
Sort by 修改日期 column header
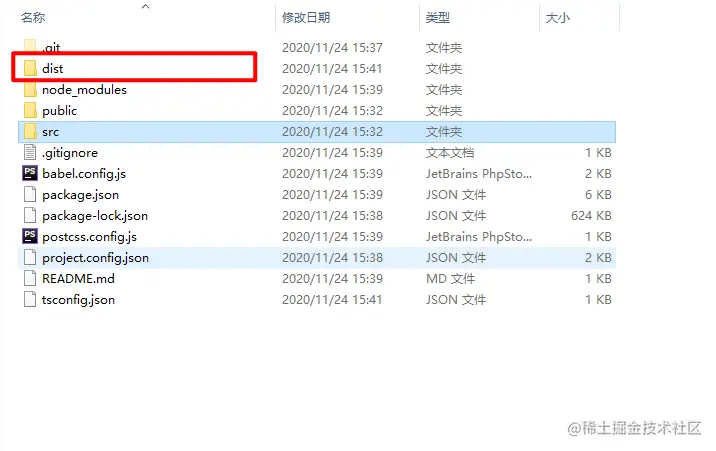[306, 18]
